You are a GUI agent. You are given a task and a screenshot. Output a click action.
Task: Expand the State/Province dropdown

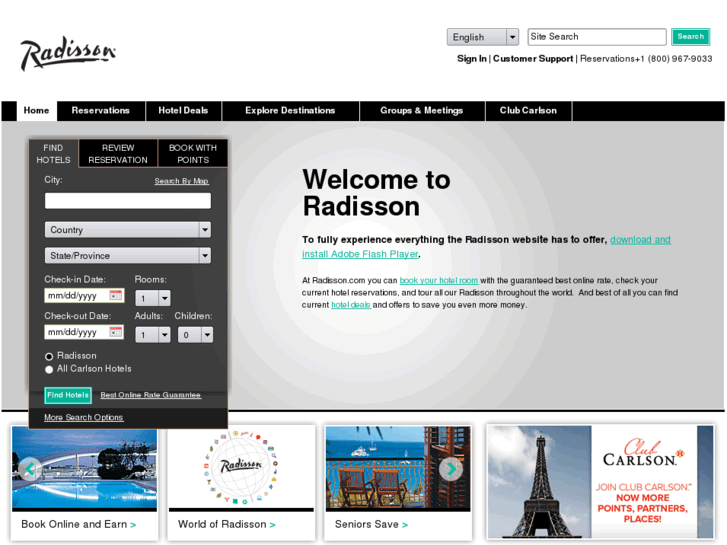click(x=128, y=256)
